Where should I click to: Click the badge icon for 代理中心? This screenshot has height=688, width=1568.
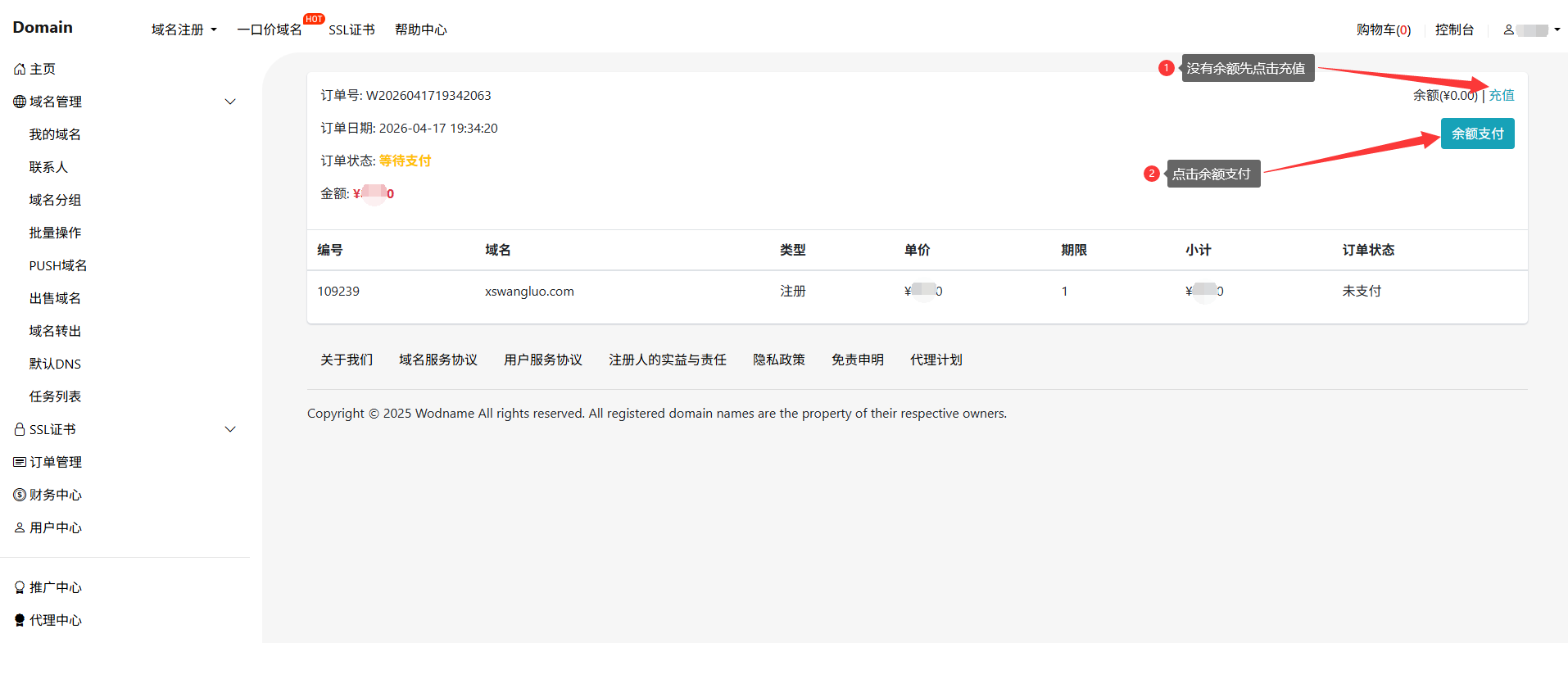pos(20,620)
